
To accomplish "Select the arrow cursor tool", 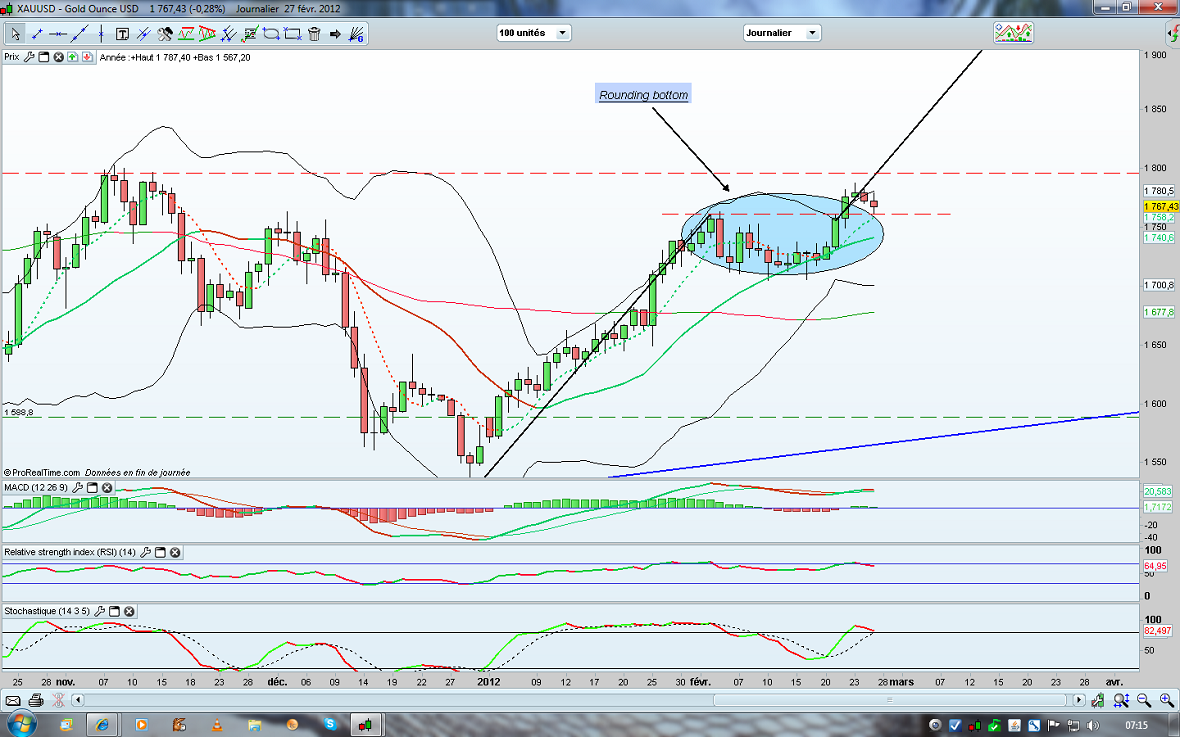I will tap(15, 34).
